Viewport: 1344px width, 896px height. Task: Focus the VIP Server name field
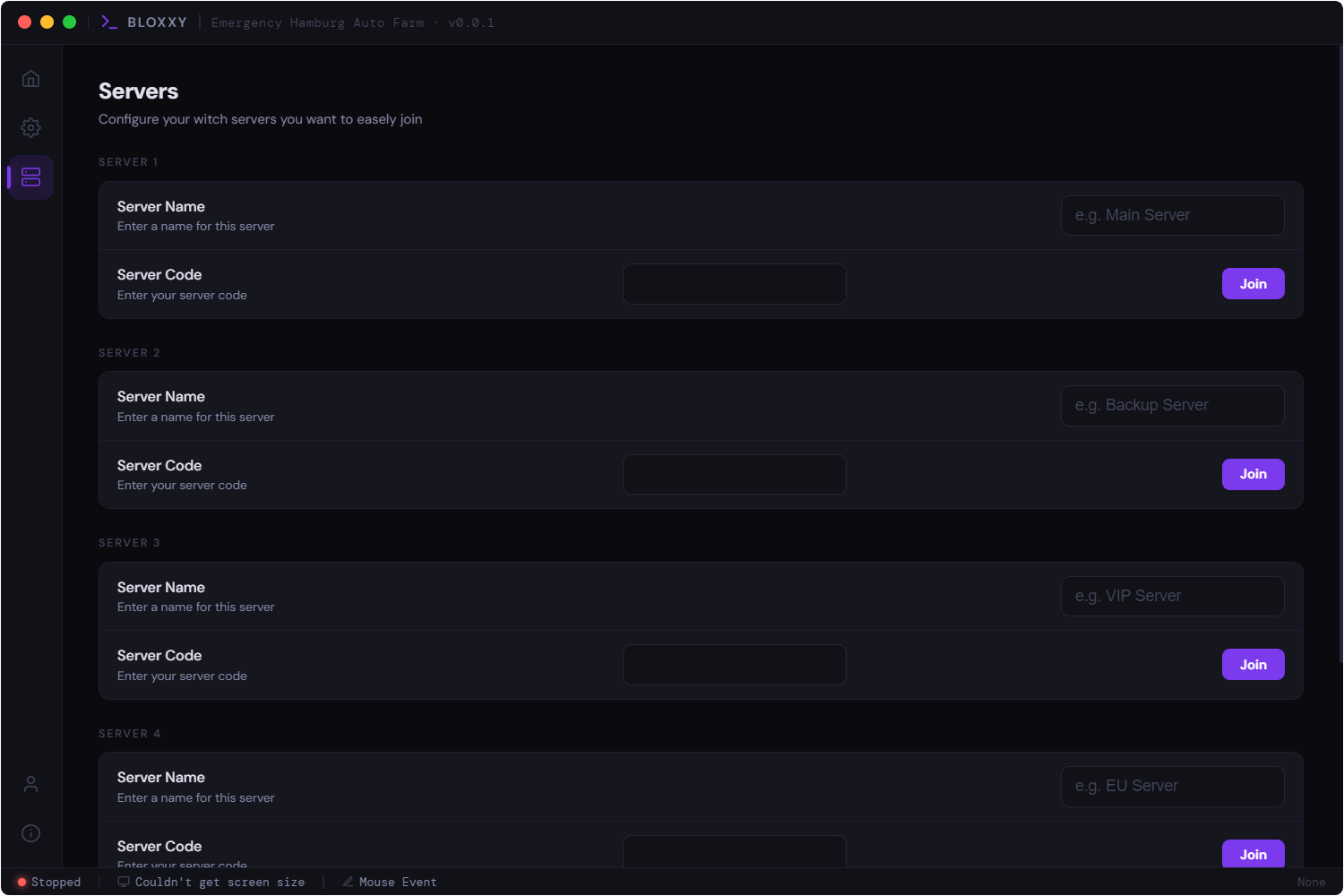(x=1172, y=596)
